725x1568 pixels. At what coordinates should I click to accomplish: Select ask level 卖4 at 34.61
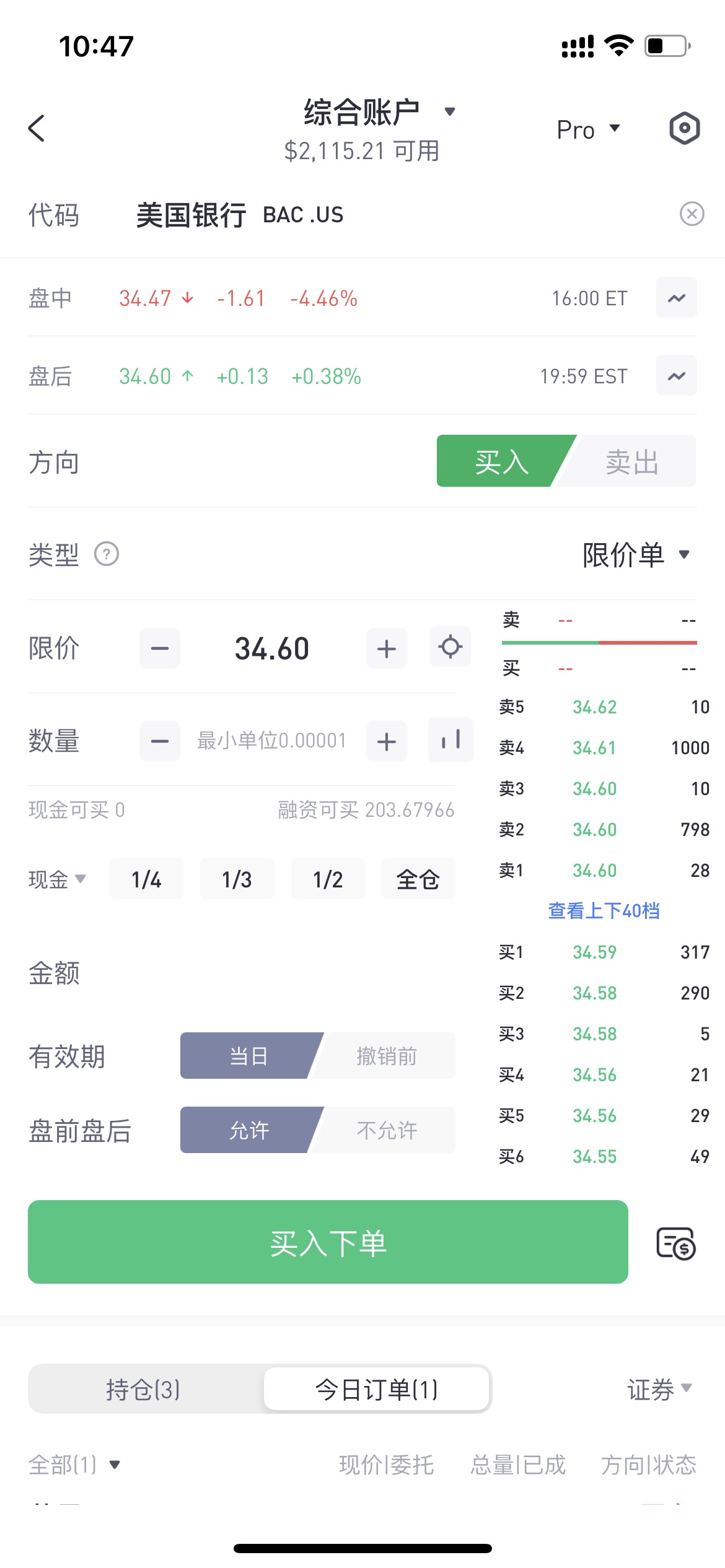(x=604, y=747)
